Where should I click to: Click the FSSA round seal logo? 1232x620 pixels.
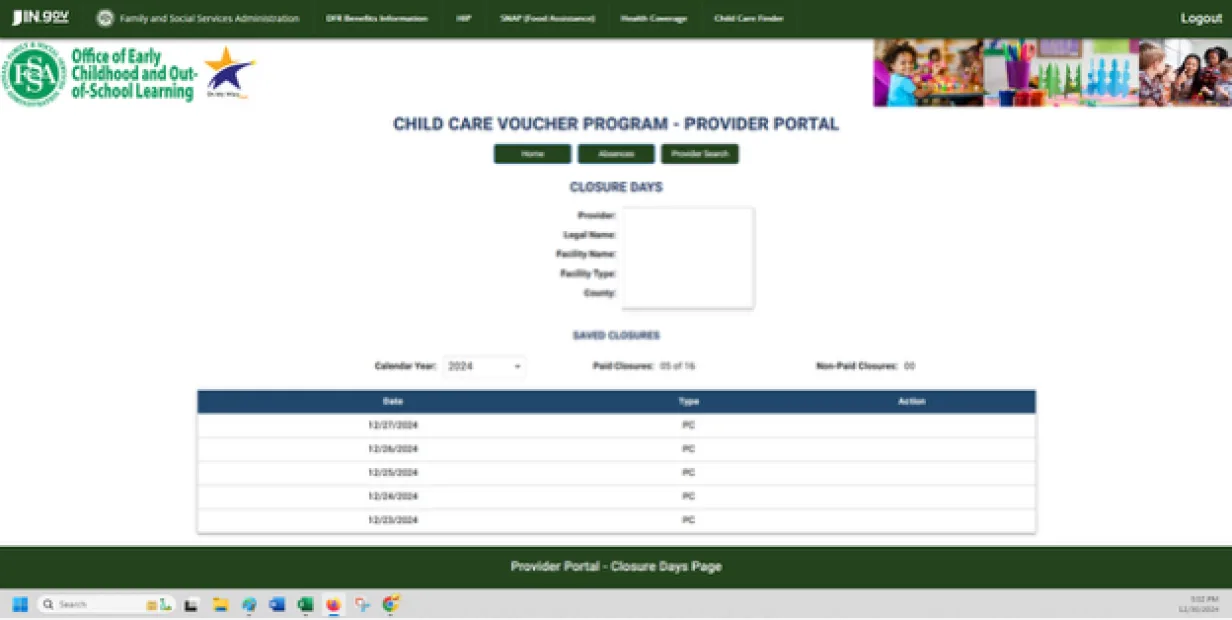34,74
